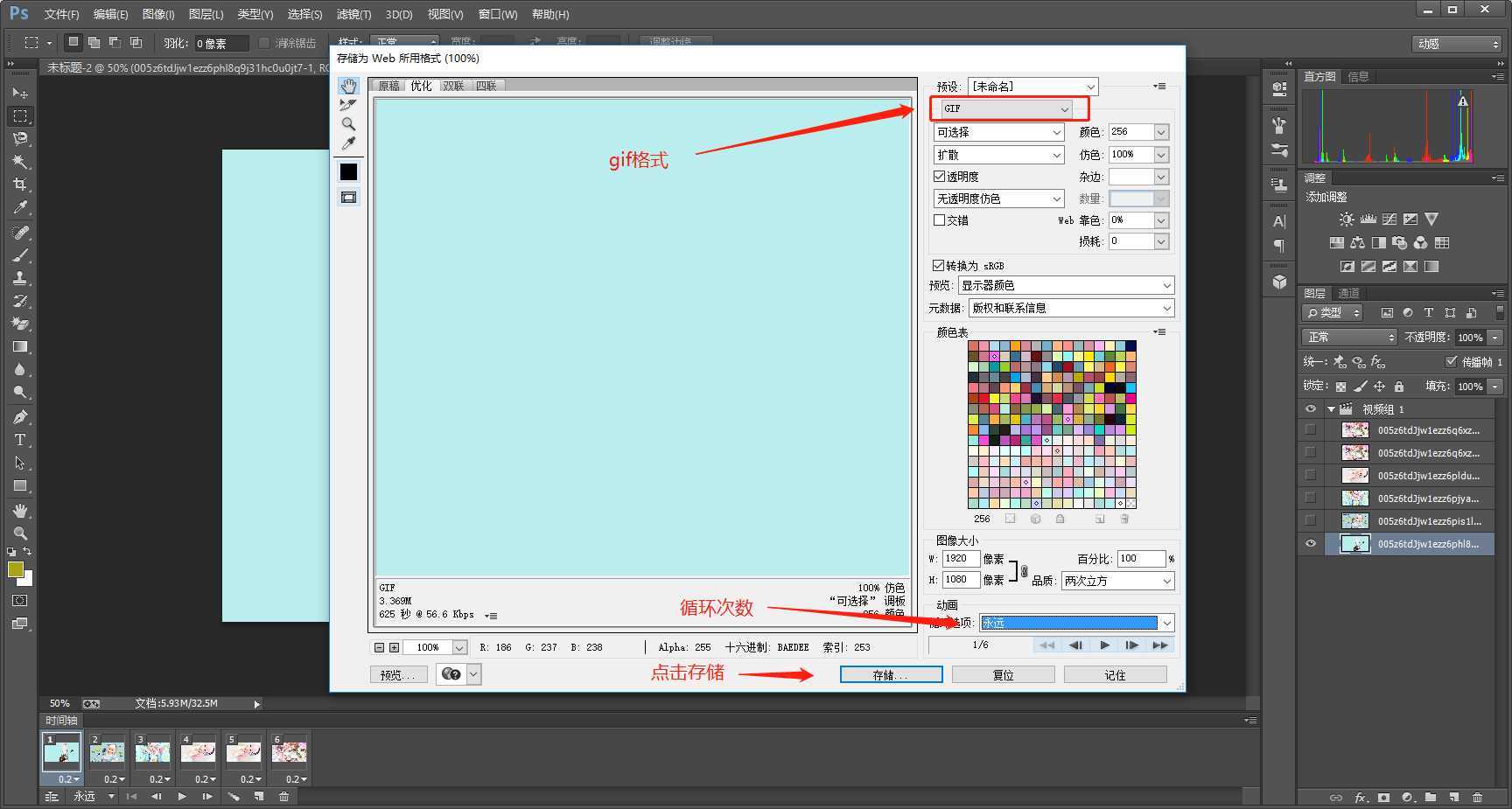Switch to the 原稿 tab
Viewport: 1512px width, 809px height.
pos(388,86)
